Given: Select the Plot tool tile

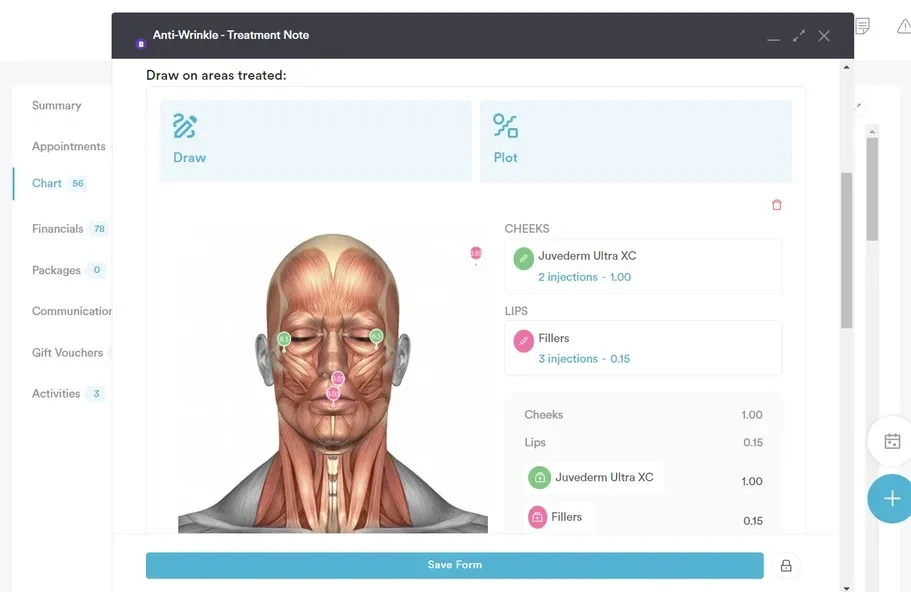Looking at the screenshot, I should [635, 141].
